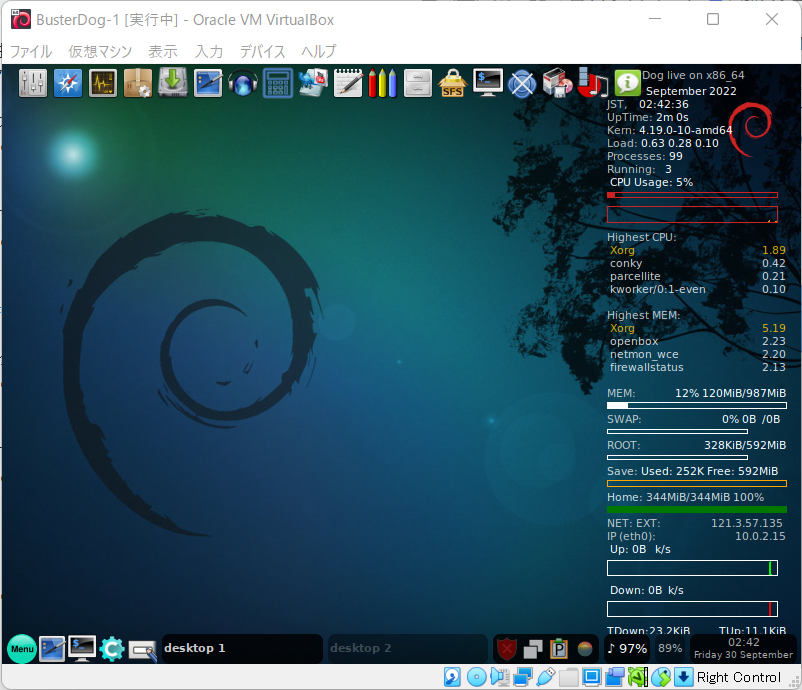Open the calculator application

278,83
